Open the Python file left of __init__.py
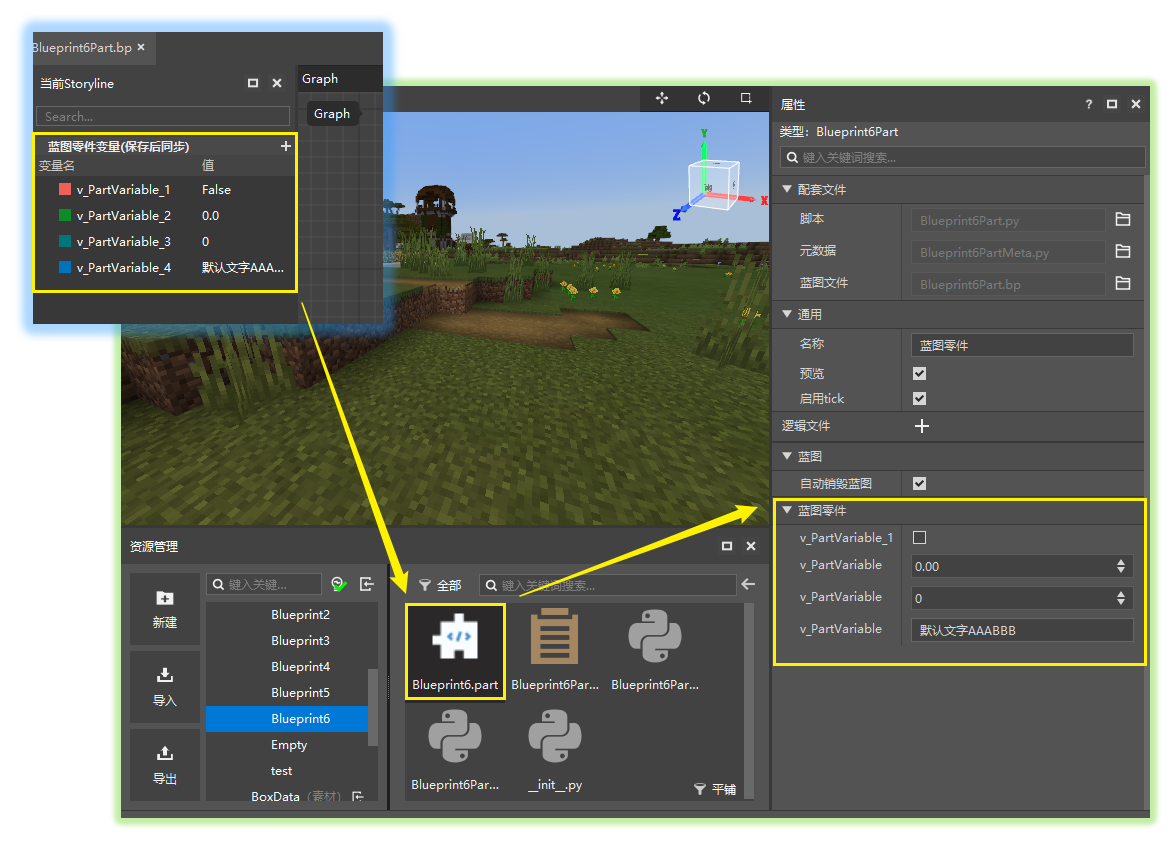Viewport: 1176px width, 844px height. [454, 737]
